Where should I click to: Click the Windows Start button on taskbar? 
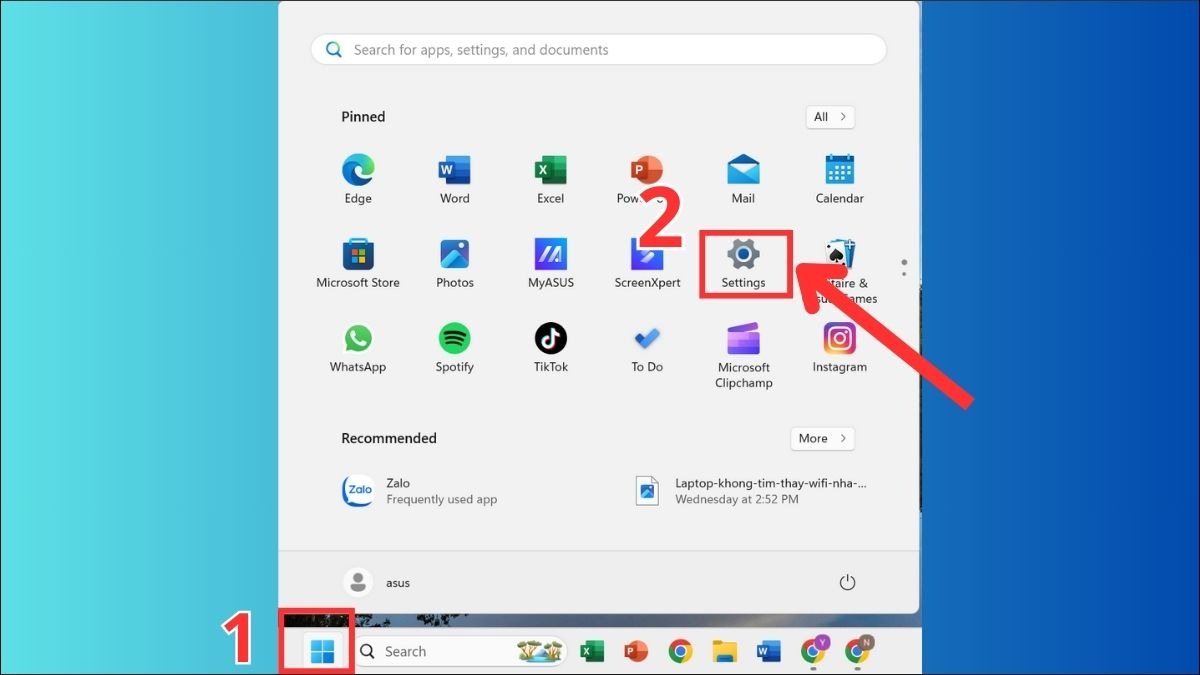(x=322, y=651)
